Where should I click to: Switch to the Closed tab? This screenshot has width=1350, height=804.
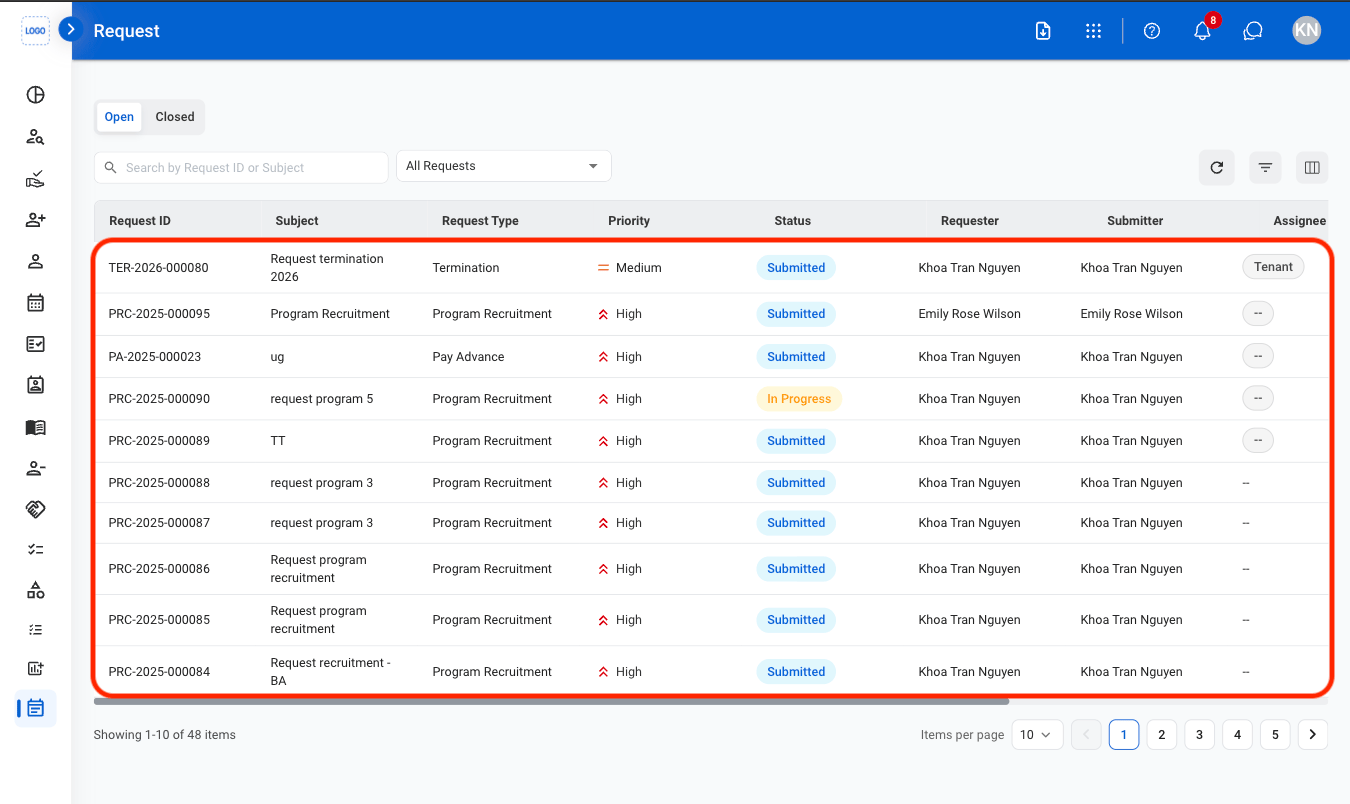point(175,117)
